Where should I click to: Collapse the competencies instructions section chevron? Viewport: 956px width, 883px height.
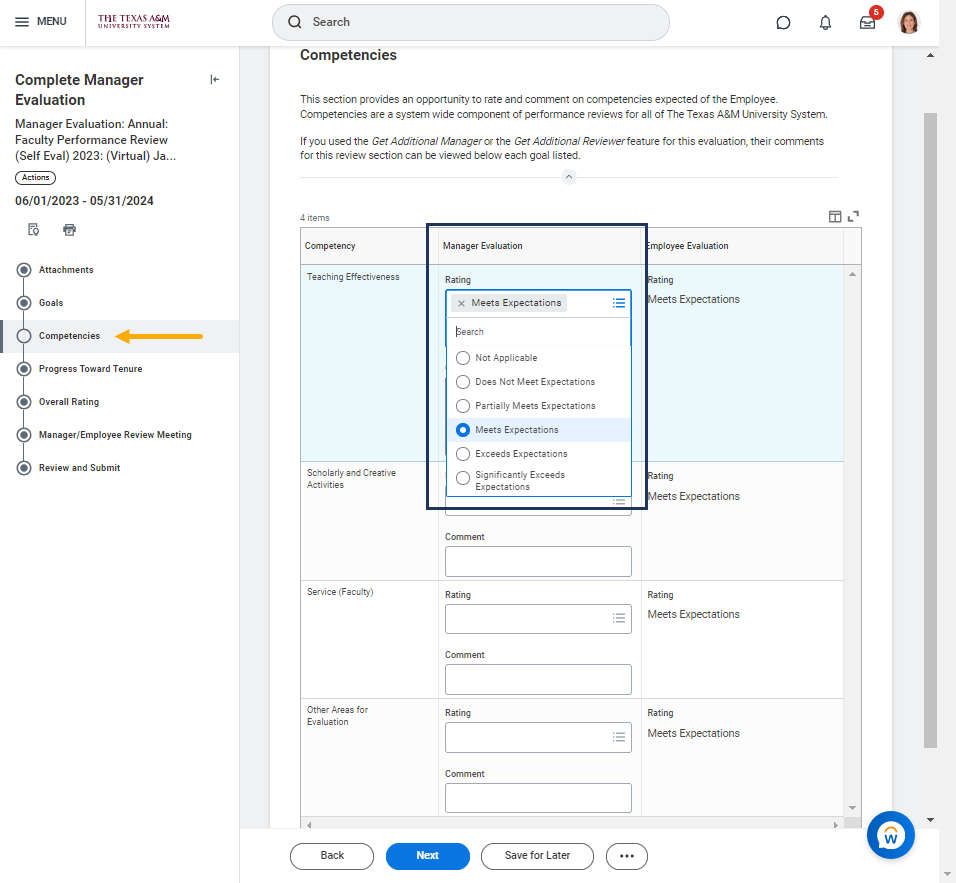568,177
